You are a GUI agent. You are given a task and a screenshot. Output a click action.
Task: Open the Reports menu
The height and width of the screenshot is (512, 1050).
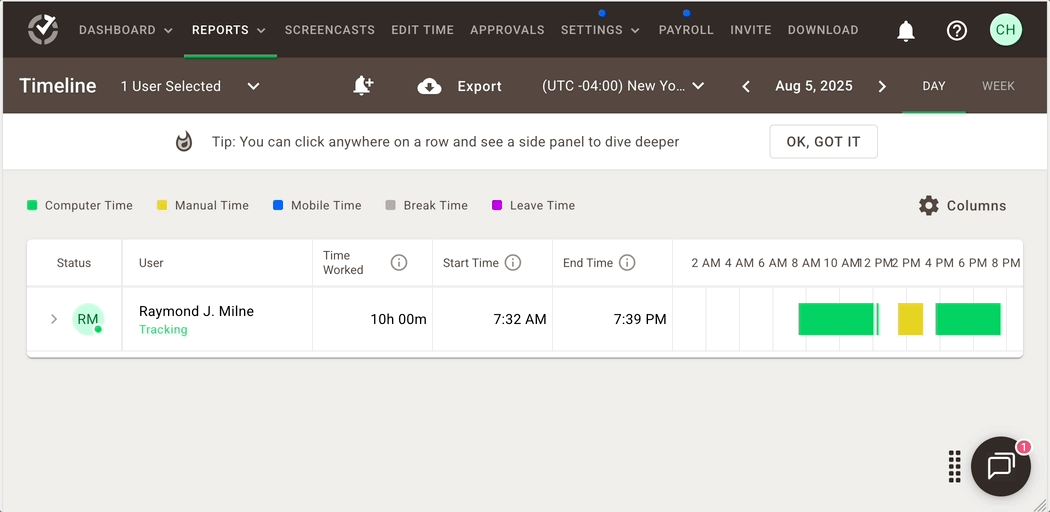pos(229,30)
